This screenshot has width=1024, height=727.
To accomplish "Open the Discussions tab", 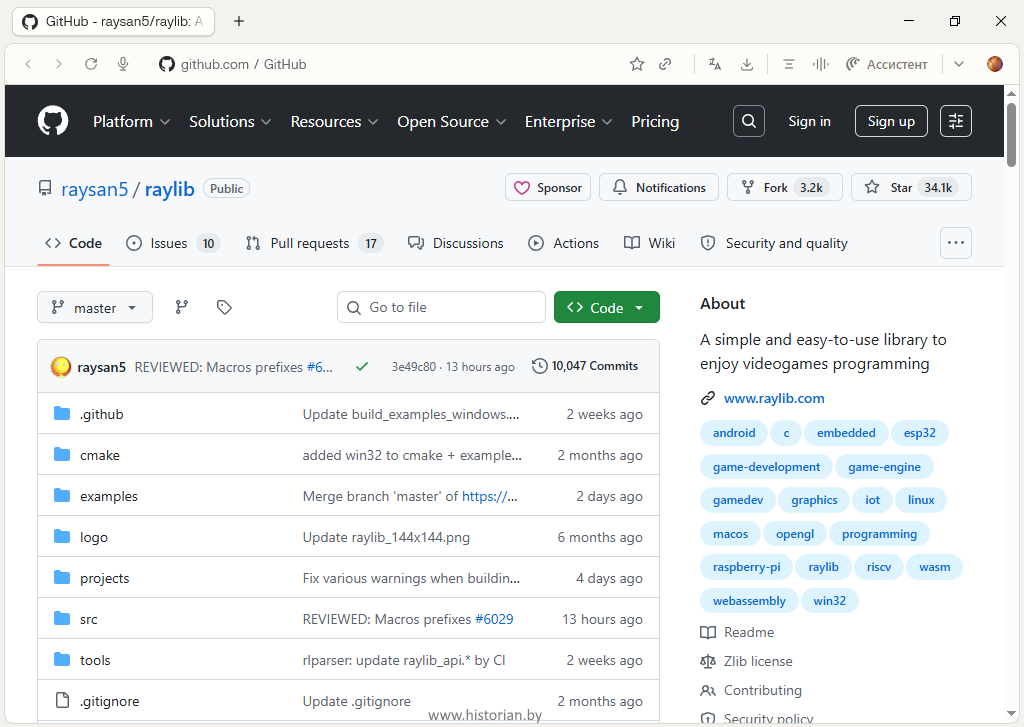I will (x=455, y=243).
